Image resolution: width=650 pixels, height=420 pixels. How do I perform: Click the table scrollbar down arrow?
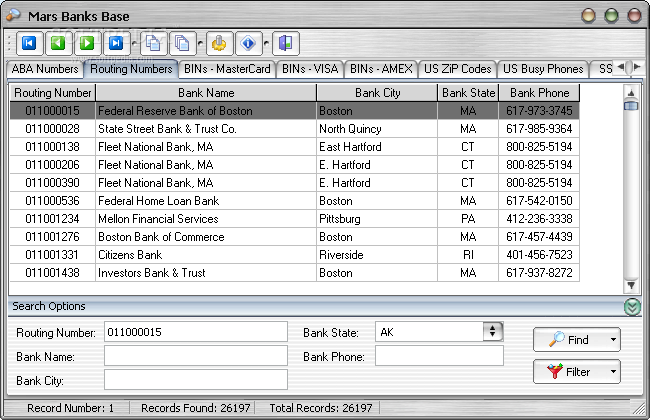tap(631, 285)
